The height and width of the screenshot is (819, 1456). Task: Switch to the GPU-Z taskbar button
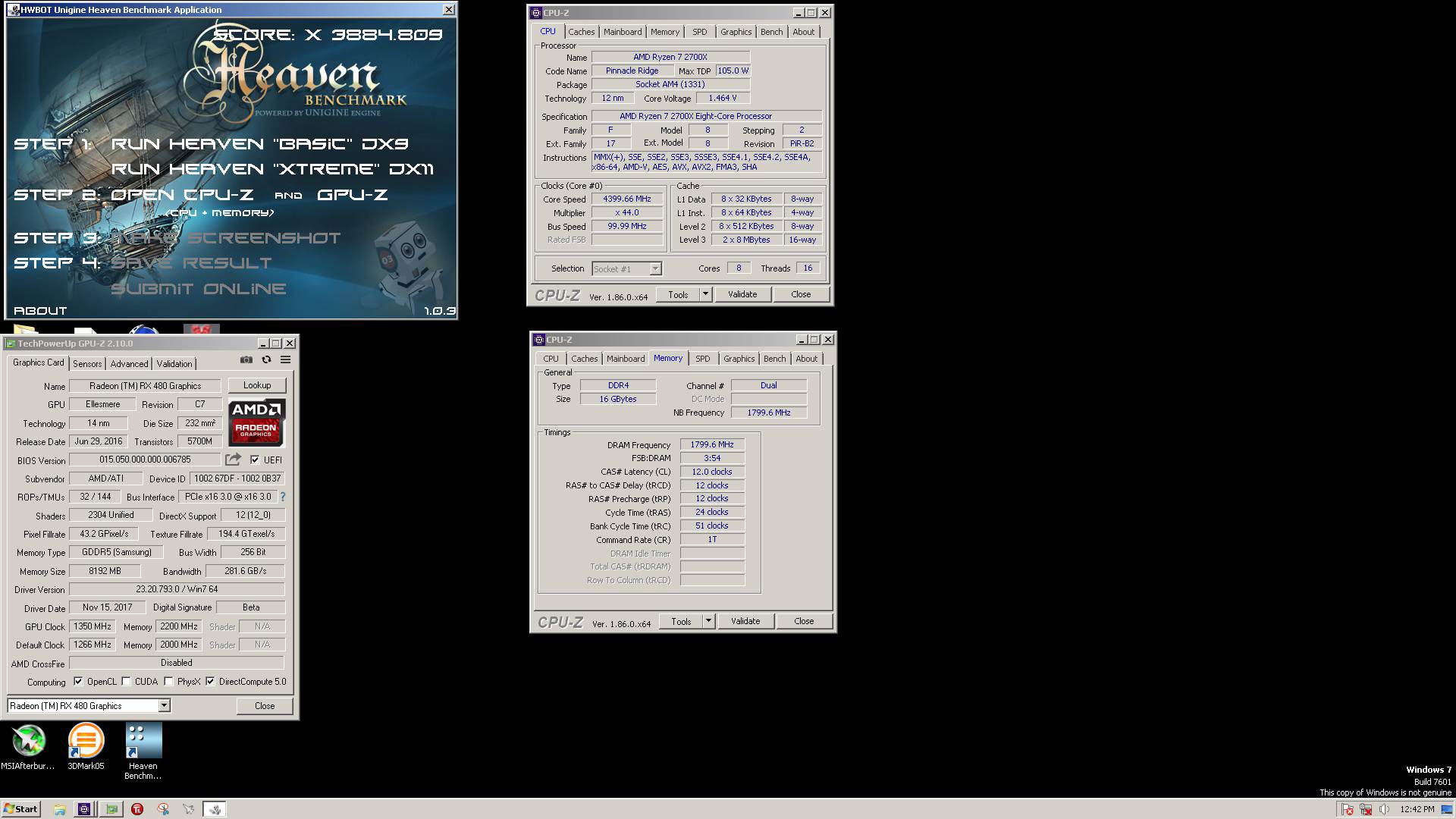111,809
